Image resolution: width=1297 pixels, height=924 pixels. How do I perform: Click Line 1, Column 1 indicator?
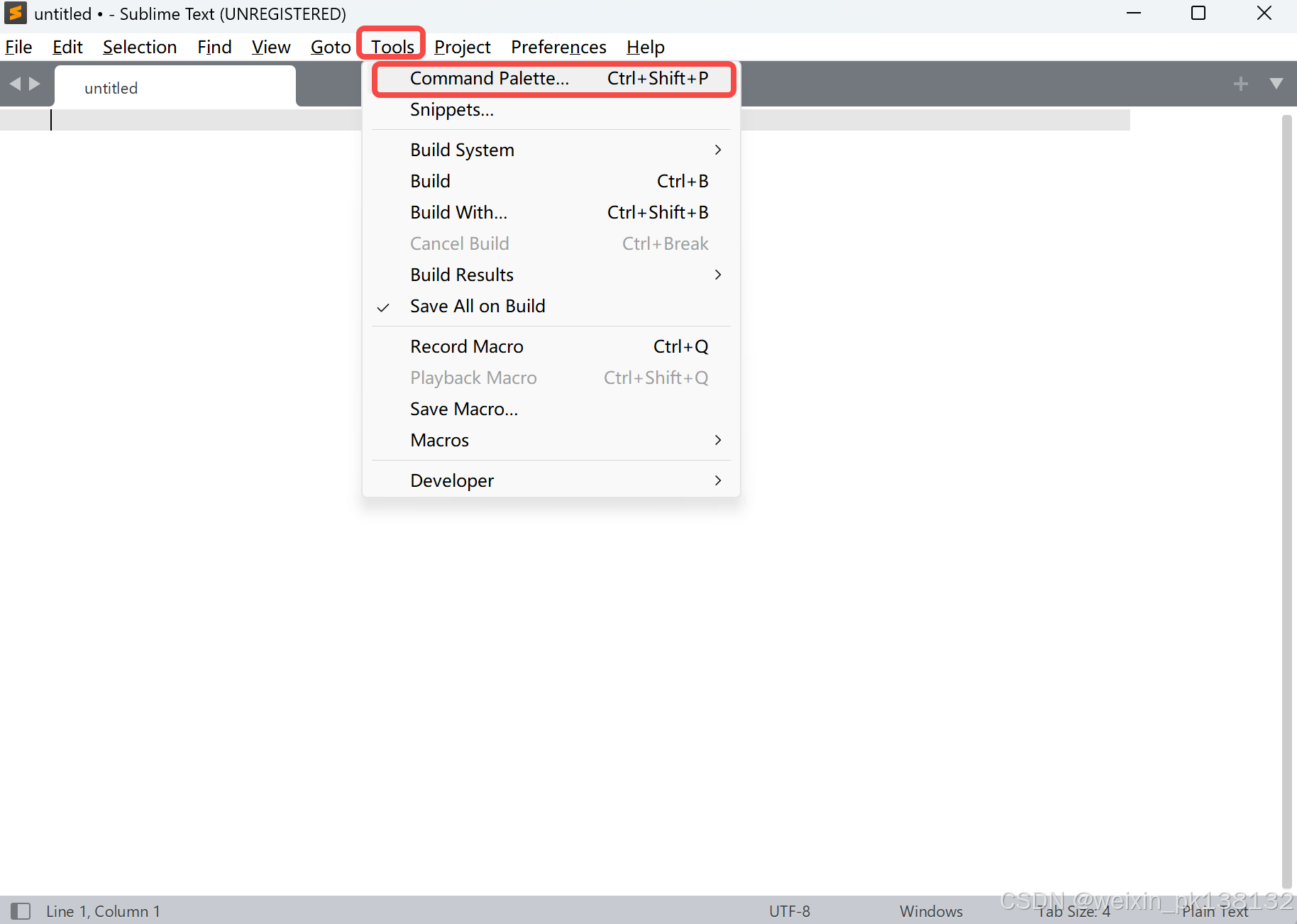click(102, 911)
